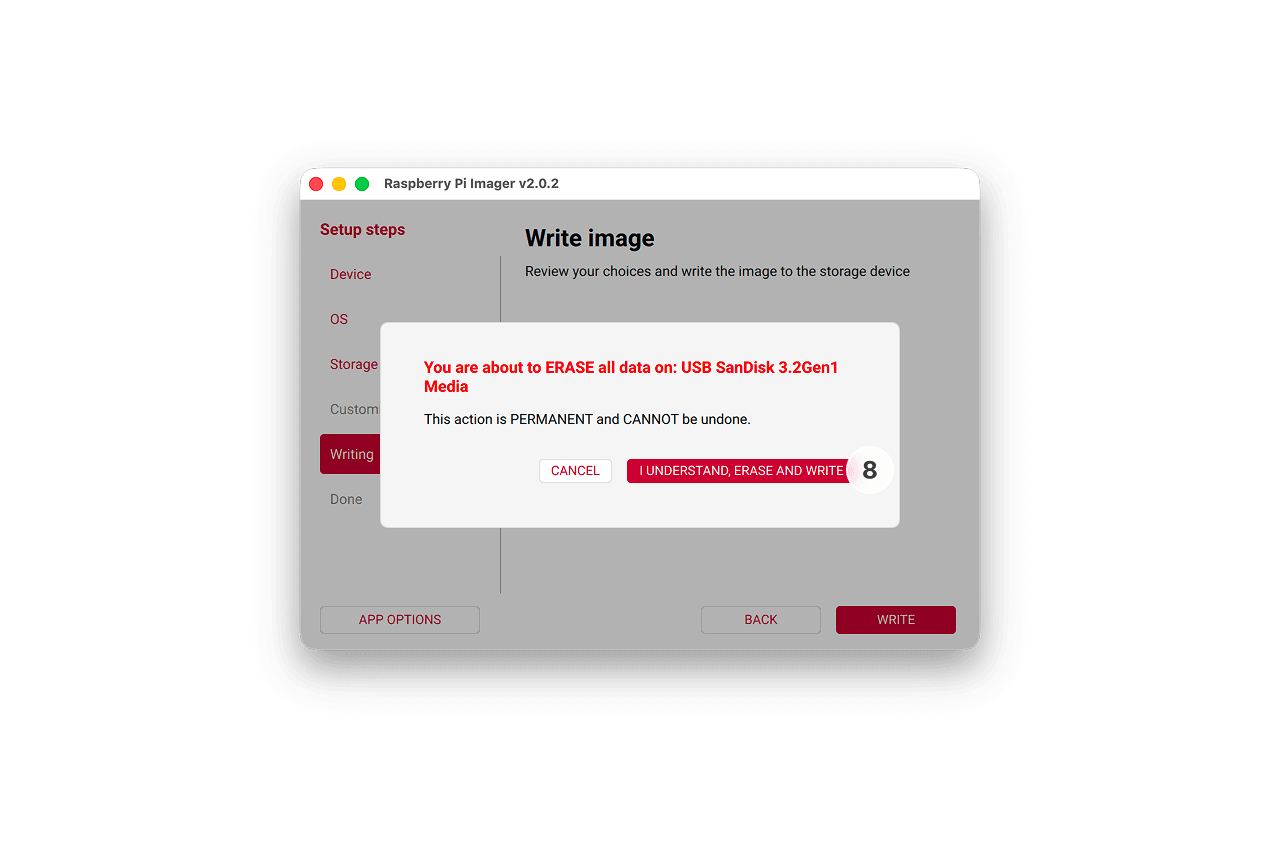Jump to the Done step

point(346,499)
